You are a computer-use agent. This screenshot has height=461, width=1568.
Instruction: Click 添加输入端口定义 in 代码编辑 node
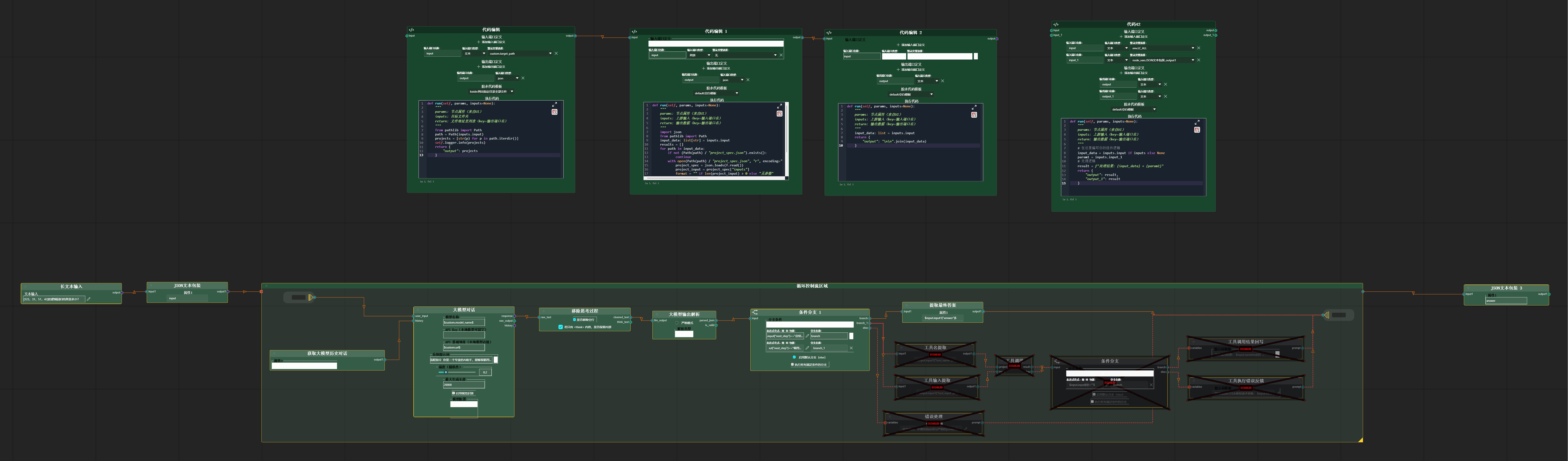491,42
